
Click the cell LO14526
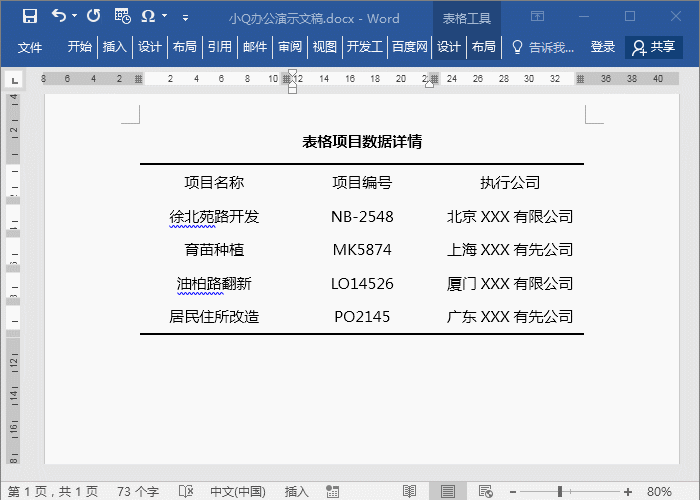click(x=362, y=283)
